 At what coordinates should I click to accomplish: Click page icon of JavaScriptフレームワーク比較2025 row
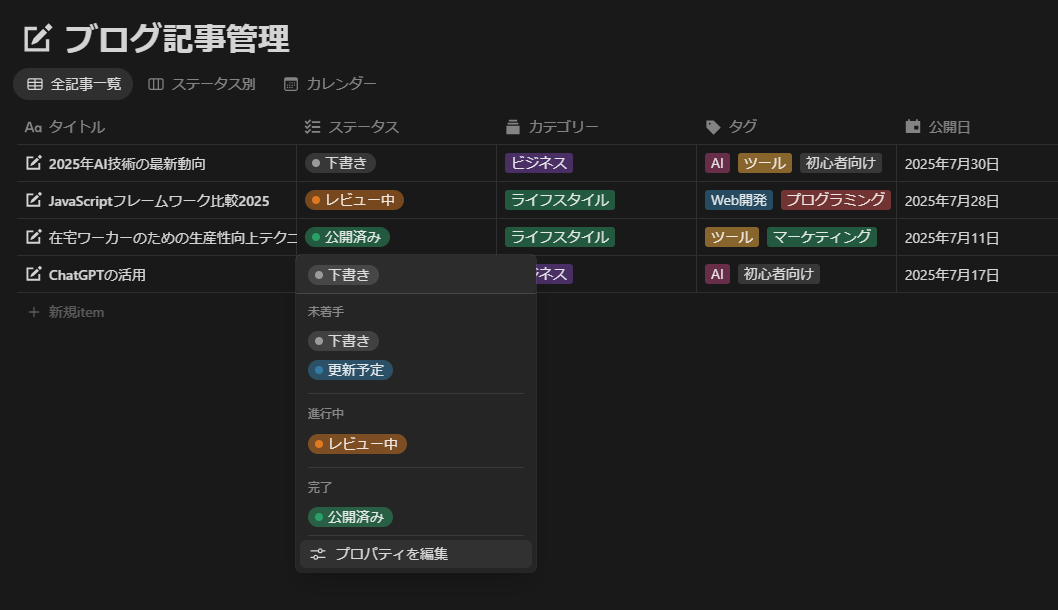(34, 200)
